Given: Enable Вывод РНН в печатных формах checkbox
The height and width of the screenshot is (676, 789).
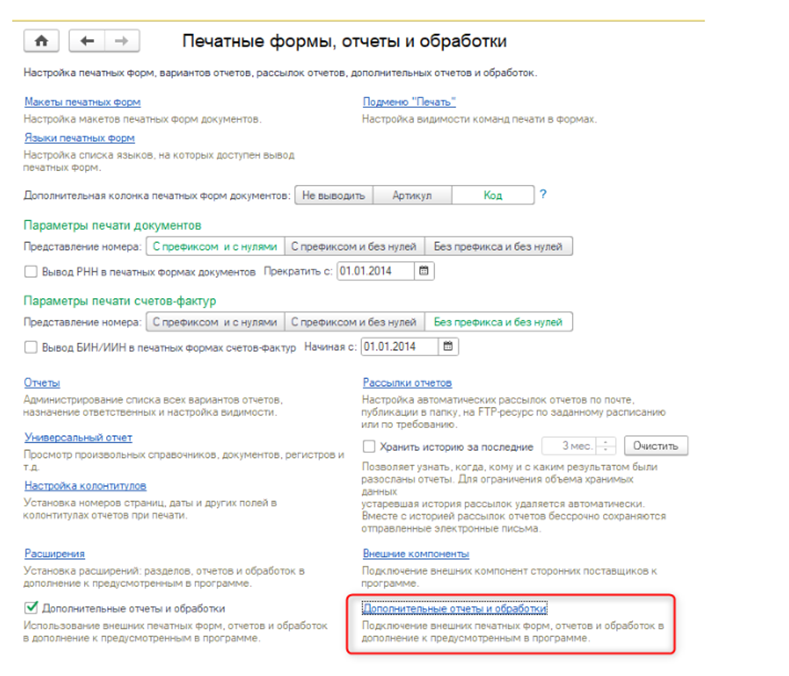Looking at the screenshot, I should [x=30, y=271].
